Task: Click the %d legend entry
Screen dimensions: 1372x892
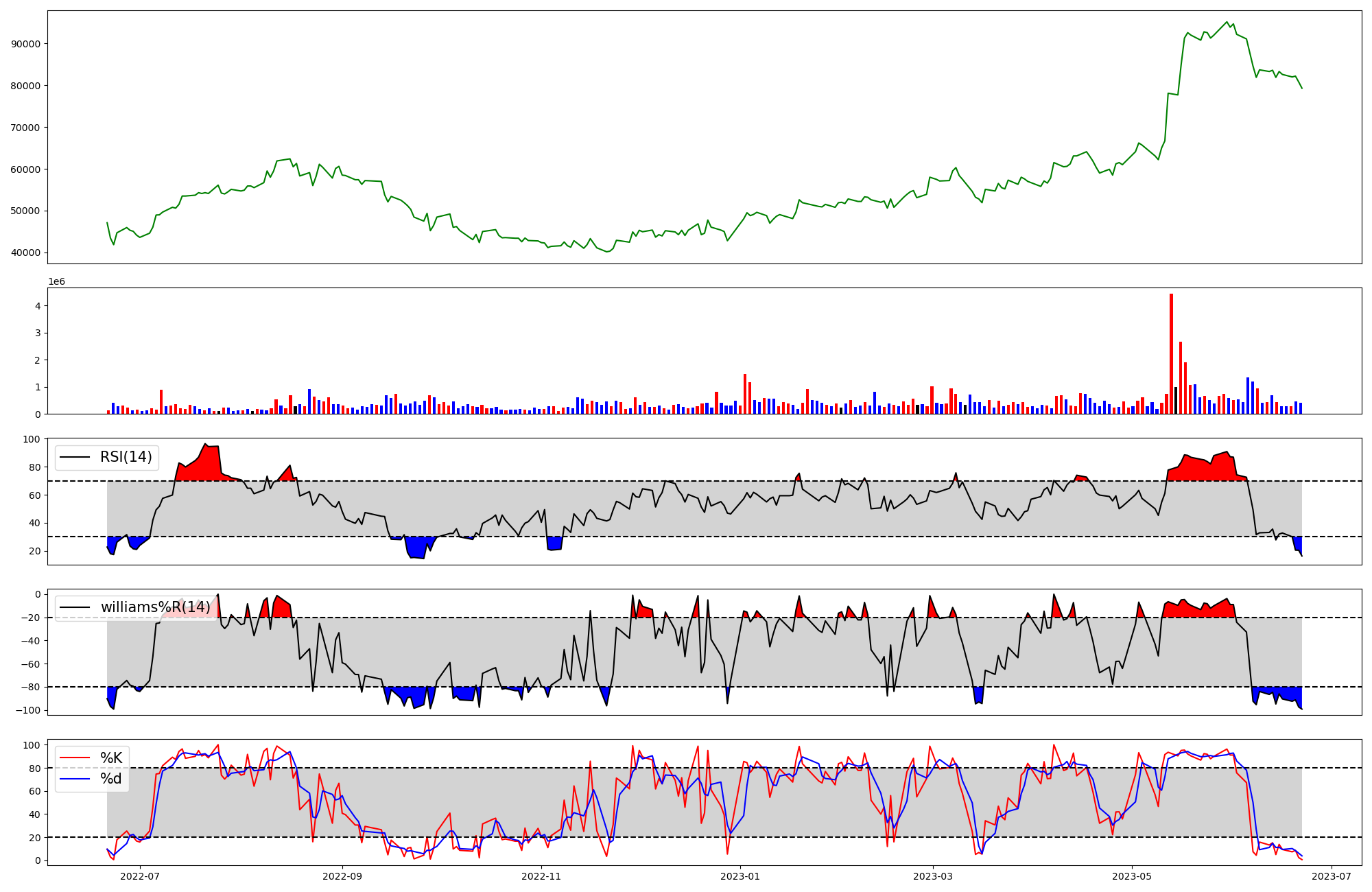Action: click(111, 779)
